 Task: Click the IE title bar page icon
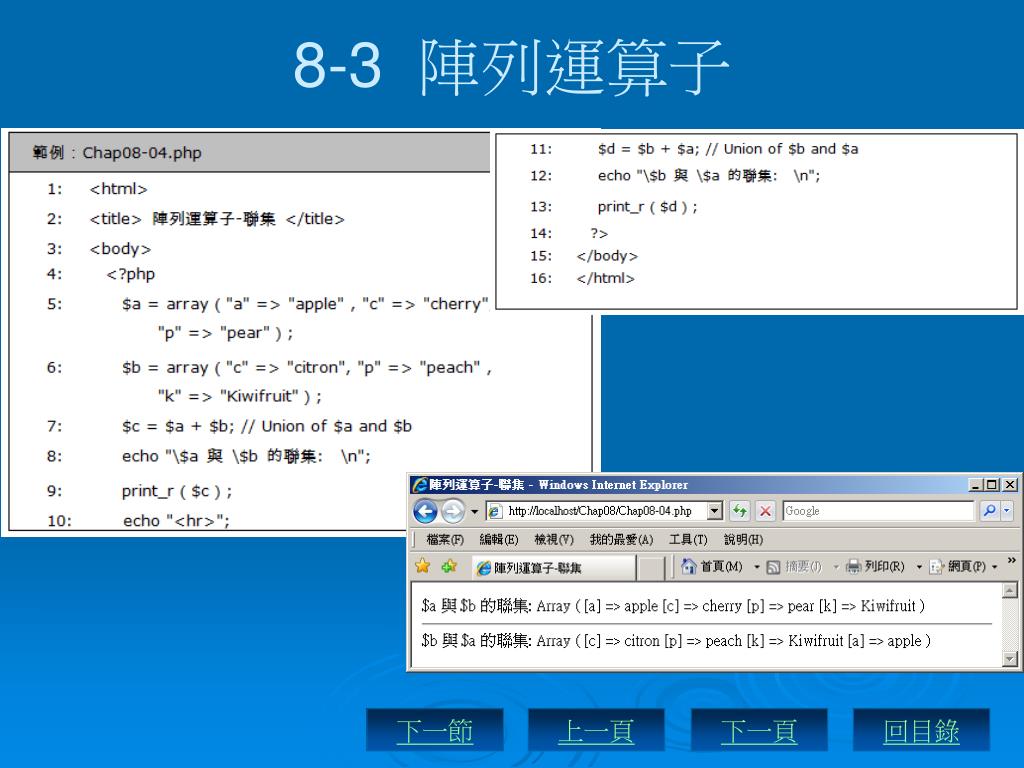[x=420, y=485]
